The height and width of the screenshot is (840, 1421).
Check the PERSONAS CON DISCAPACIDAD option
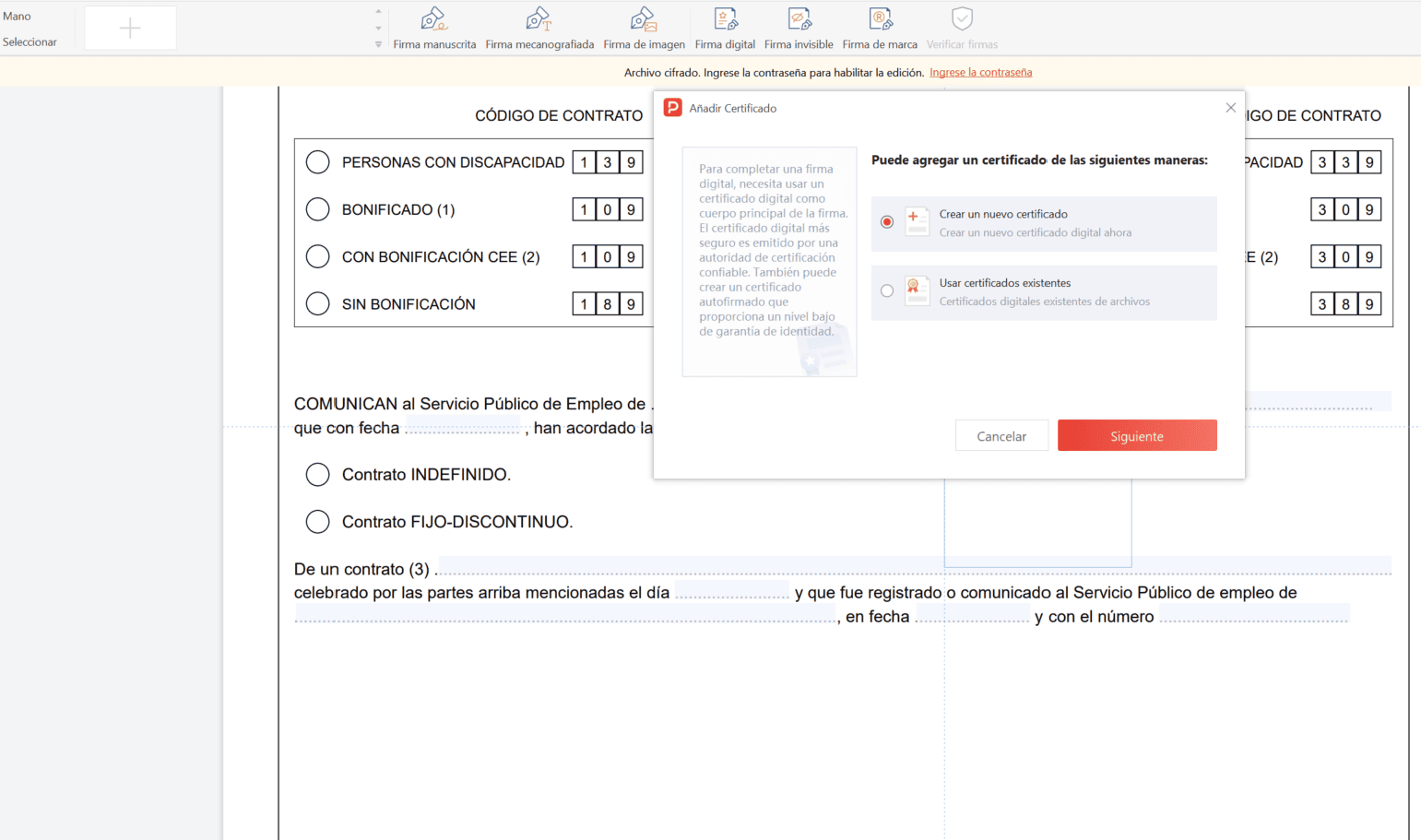pyautogui.click(x=318, y=162)
